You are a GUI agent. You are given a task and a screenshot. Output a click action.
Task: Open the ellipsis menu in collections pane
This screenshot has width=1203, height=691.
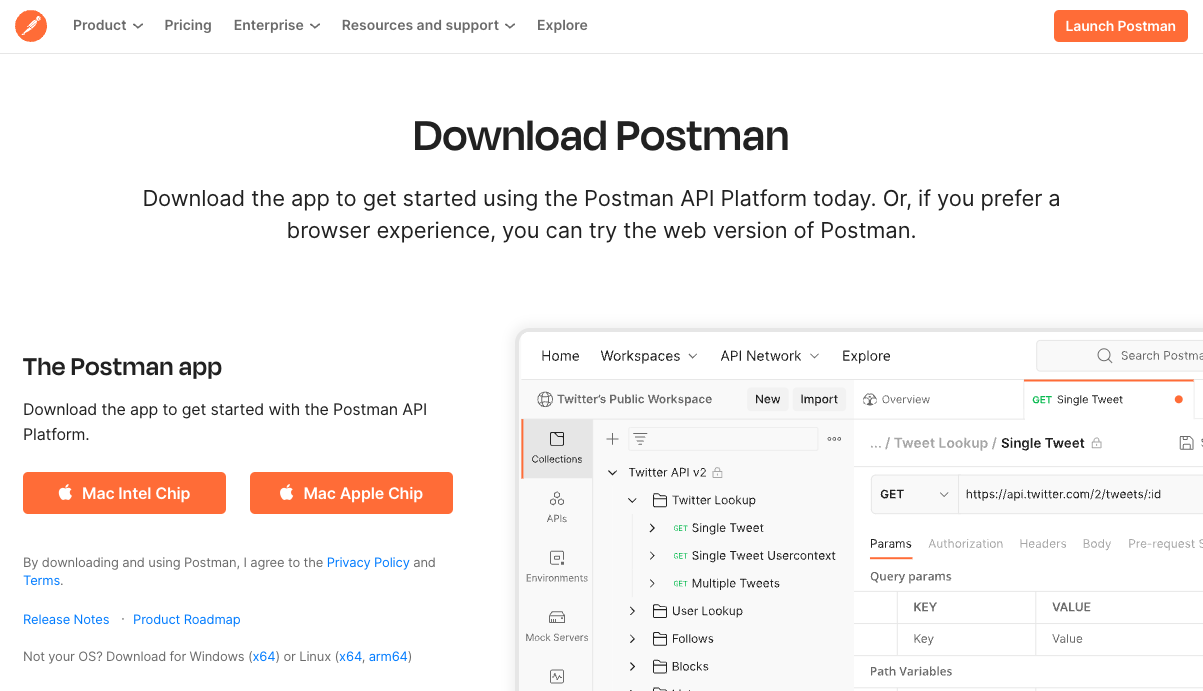pos(834,438)
